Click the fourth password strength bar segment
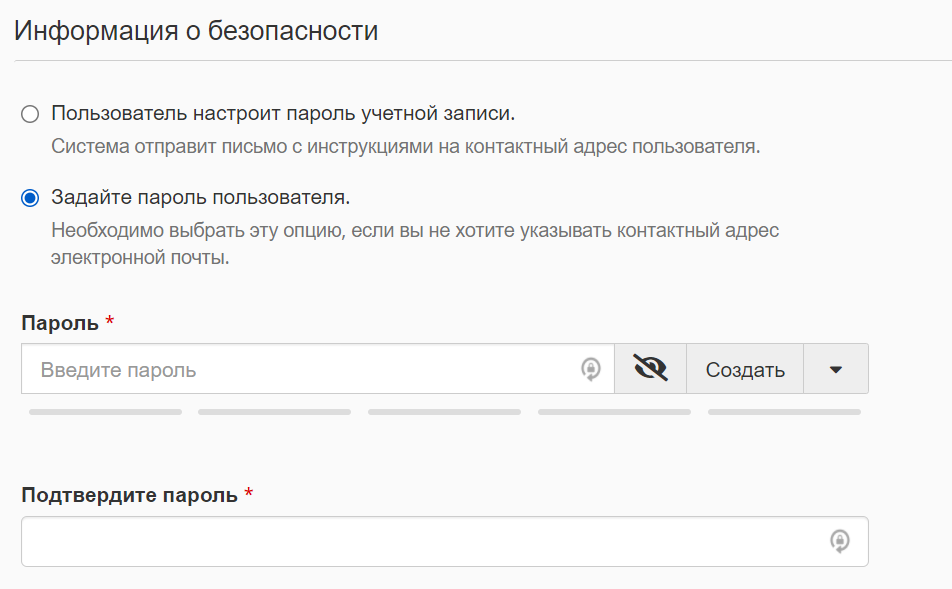Image resolution: width=952 pixels, height=589 pixels. point(614,411)
